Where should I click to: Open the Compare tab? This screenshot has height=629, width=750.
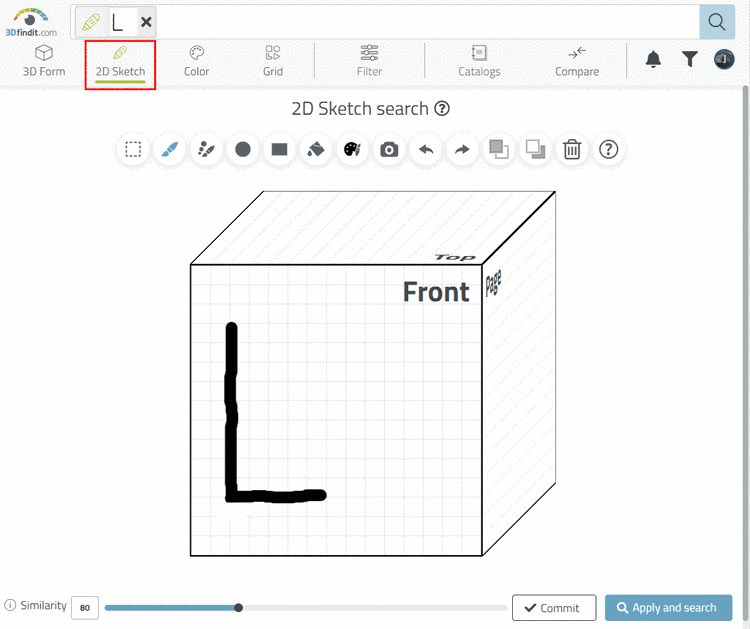[577, 61]
